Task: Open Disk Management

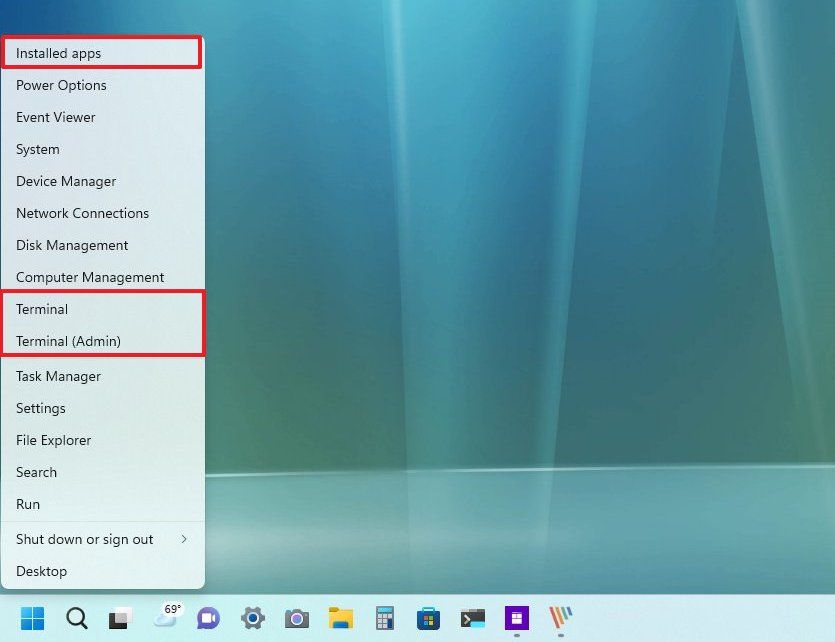Action: [x=71, y=245]
